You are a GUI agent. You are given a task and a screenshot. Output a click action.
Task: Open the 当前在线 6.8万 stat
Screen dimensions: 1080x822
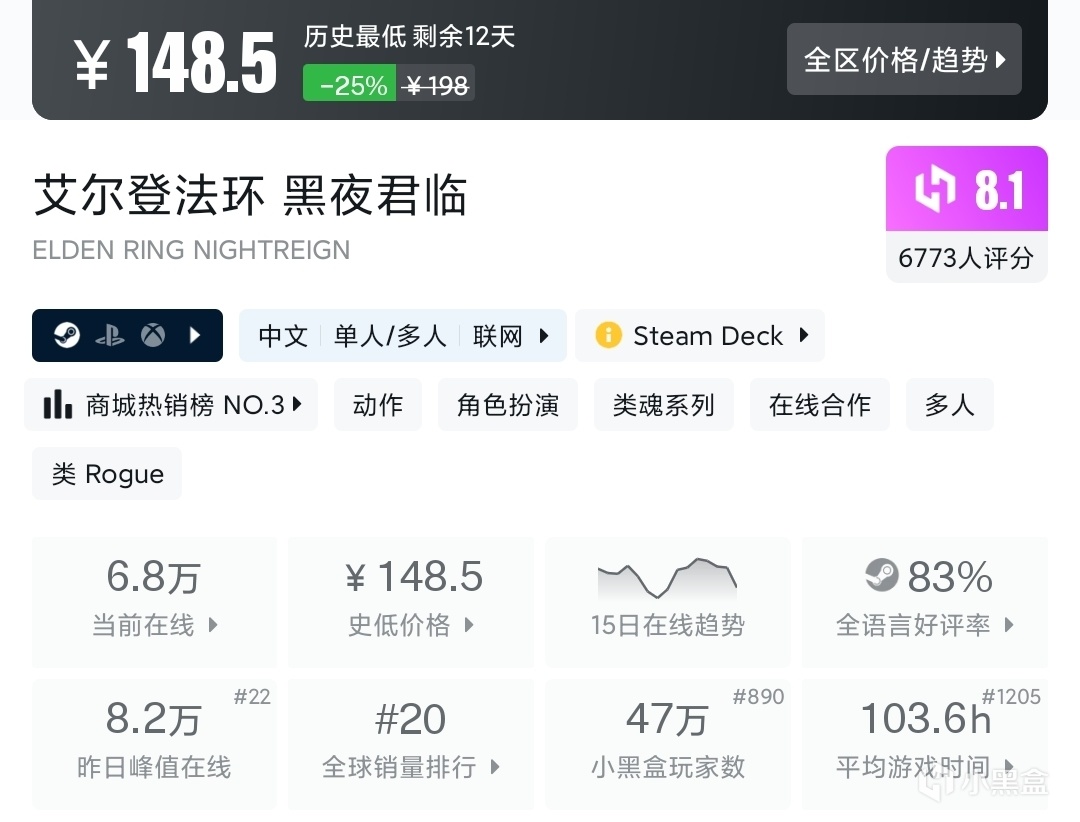pos(154,602)
